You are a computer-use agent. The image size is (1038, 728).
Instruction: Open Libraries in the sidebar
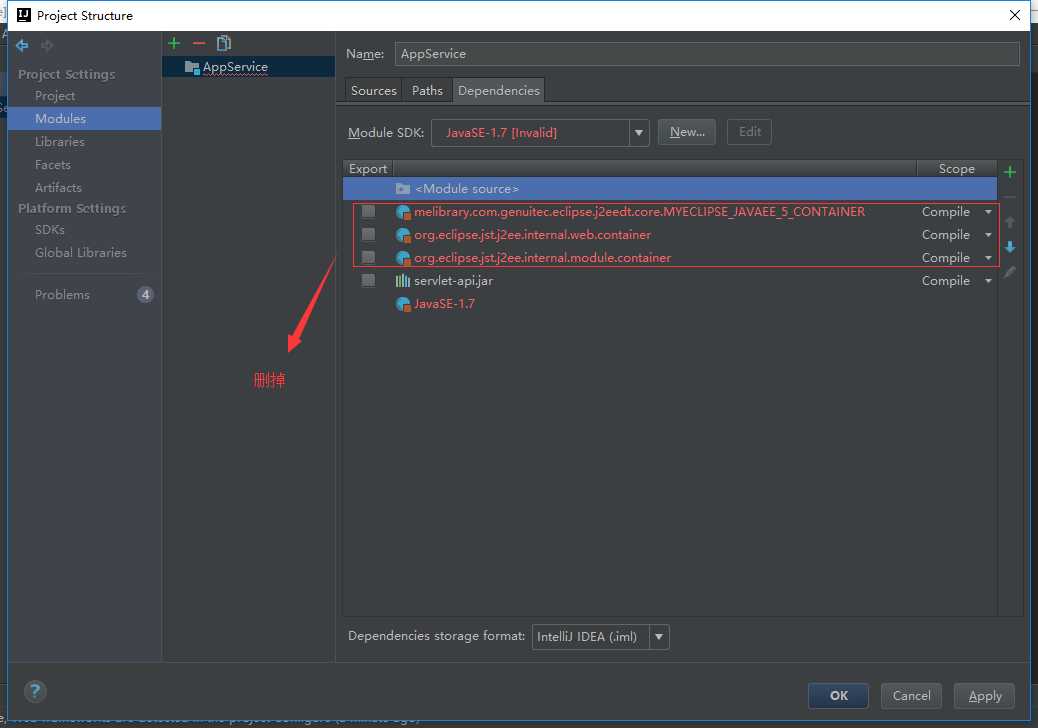pos(60,142)
